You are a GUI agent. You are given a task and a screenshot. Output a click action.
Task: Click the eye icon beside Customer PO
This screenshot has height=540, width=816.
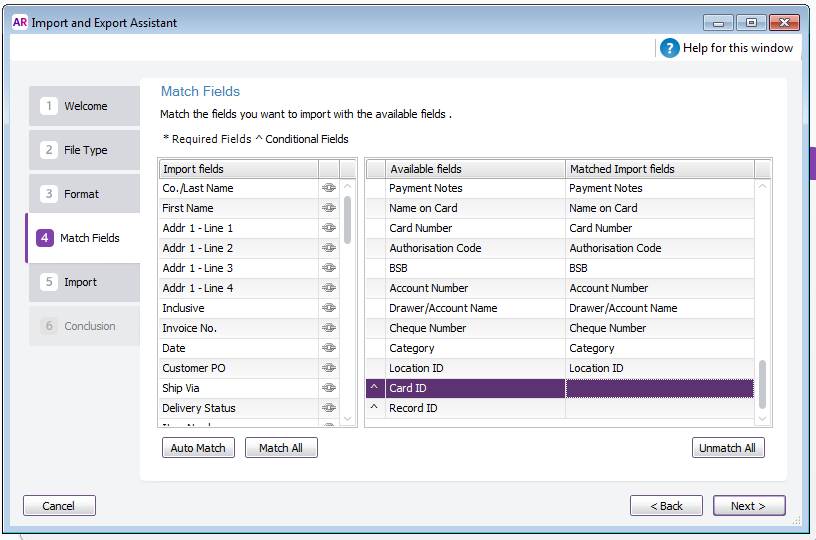(329, 368)
